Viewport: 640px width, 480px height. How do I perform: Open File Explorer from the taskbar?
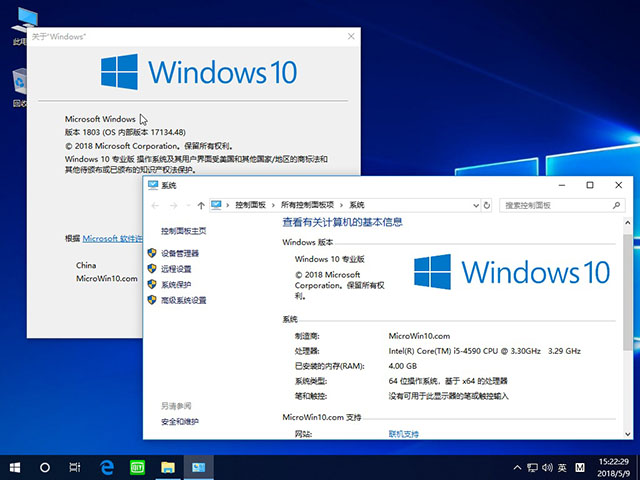pos(168,467)
